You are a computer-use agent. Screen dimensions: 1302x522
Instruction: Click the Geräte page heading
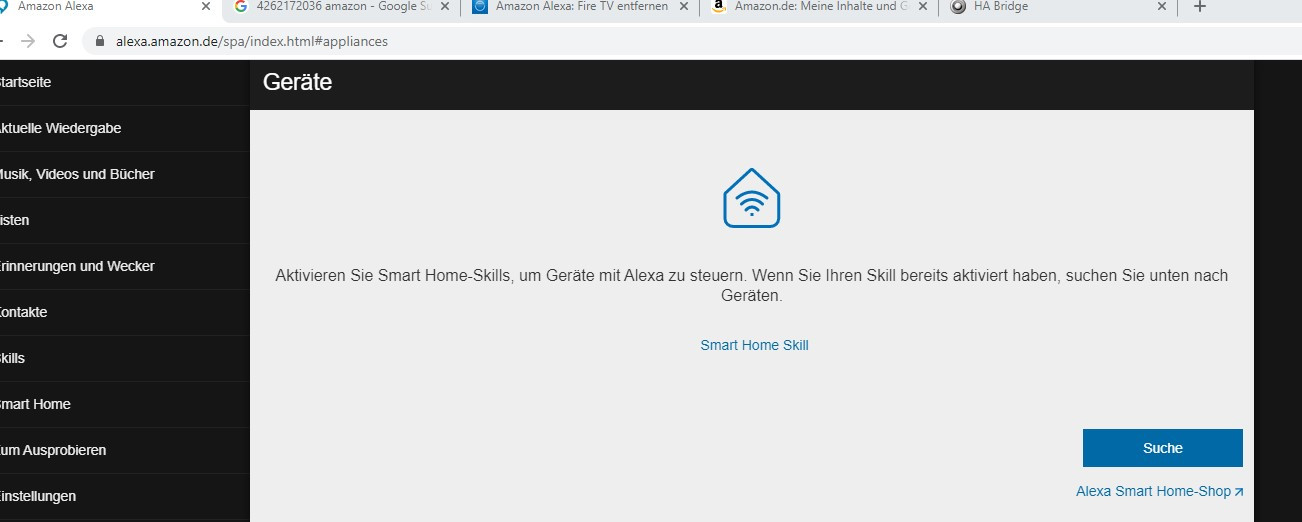297,83
